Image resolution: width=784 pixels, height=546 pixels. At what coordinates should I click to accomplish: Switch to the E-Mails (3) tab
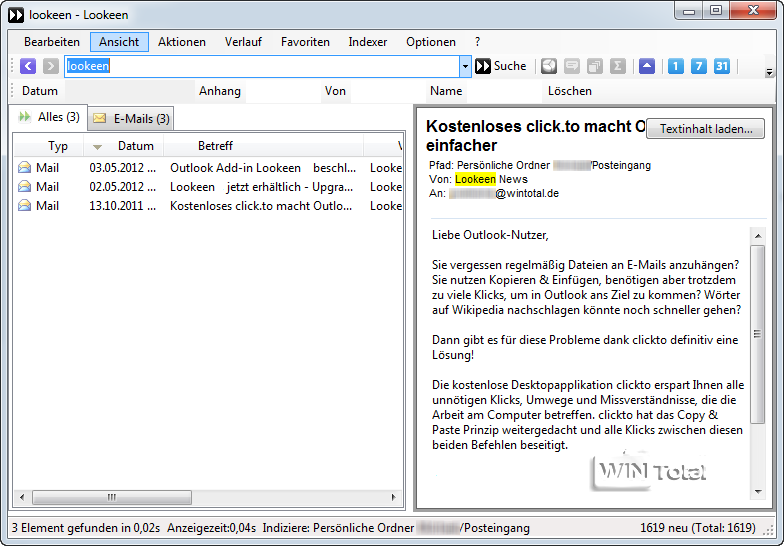pyautogui.click(x=131, y=118)
